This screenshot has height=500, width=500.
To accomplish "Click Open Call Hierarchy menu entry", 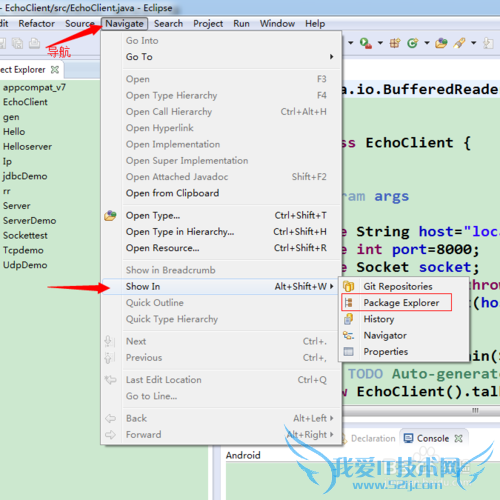I will tap(221, 112).
